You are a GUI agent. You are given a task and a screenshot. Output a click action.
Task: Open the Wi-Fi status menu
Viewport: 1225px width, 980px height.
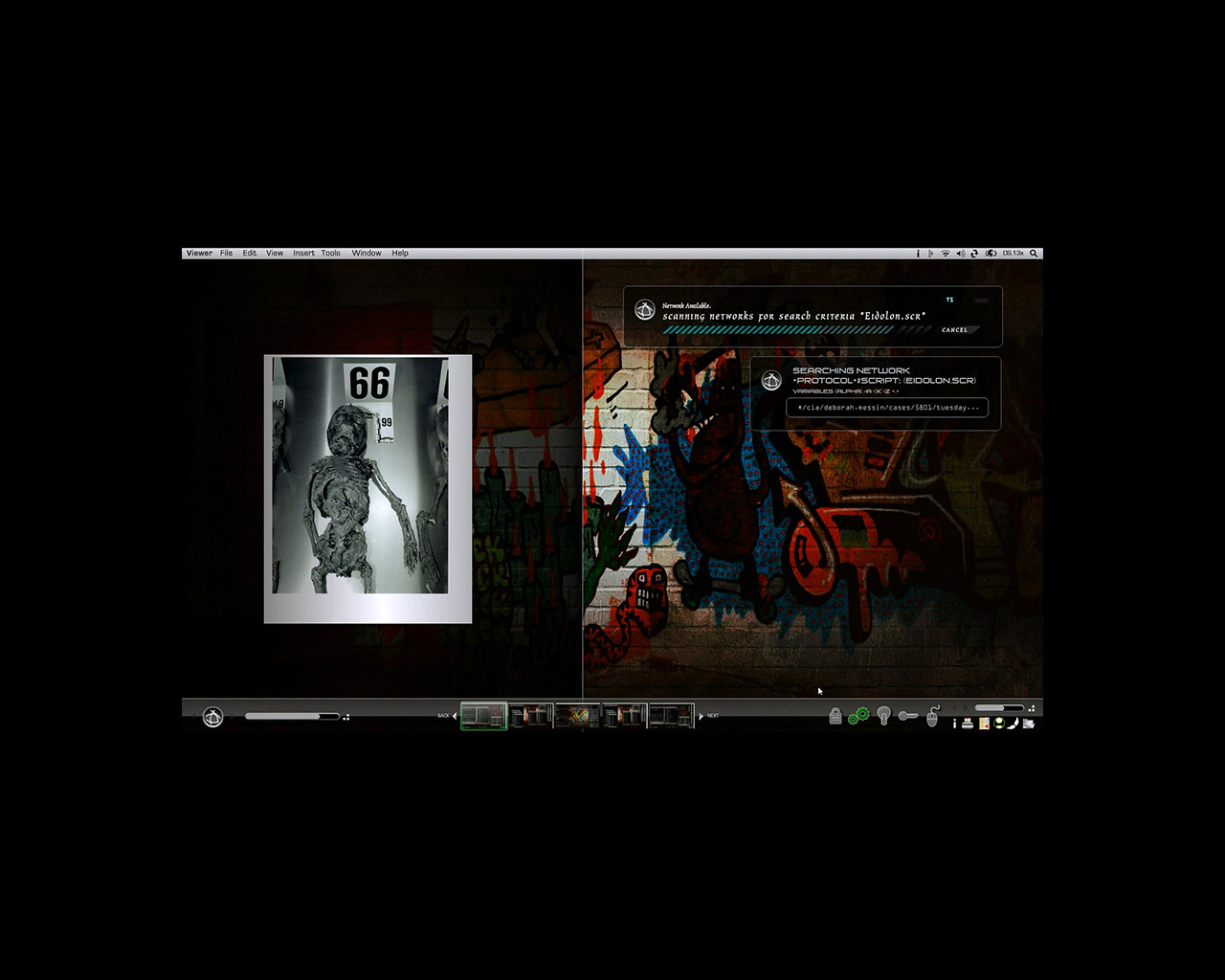coord(946,254)
